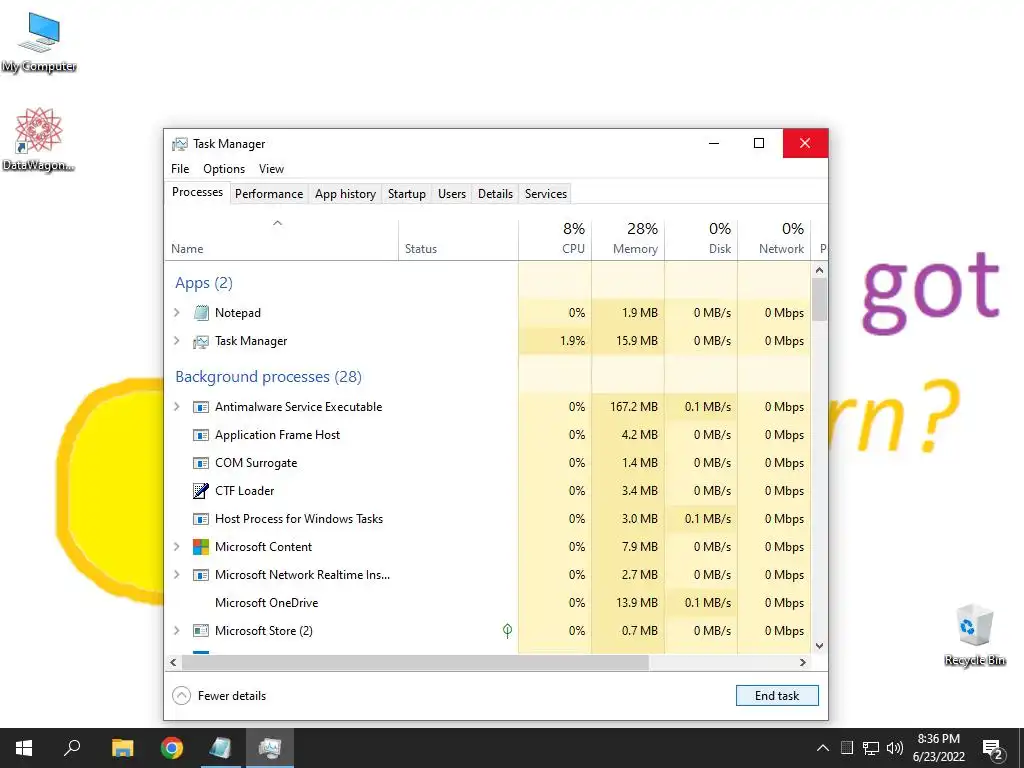Viewport: 1024px width, 768px height.
Task: Click Task Manager taskbar button
Action: tap(270, 748)
